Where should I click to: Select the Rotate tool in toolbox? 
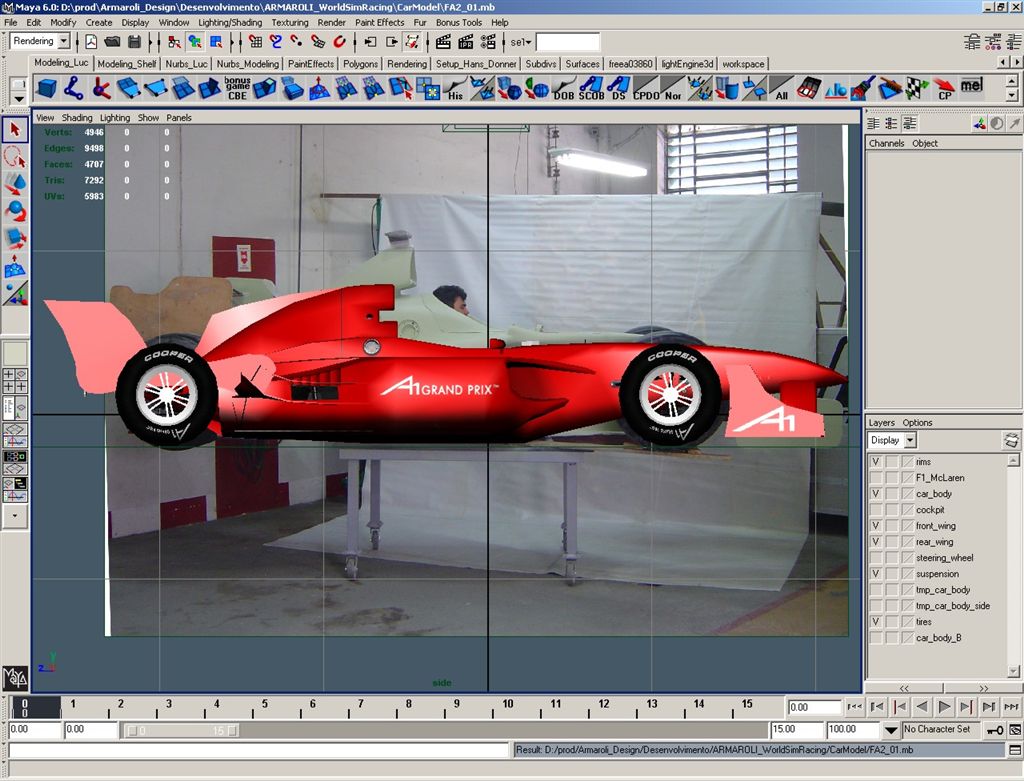(x=15, y=212)
